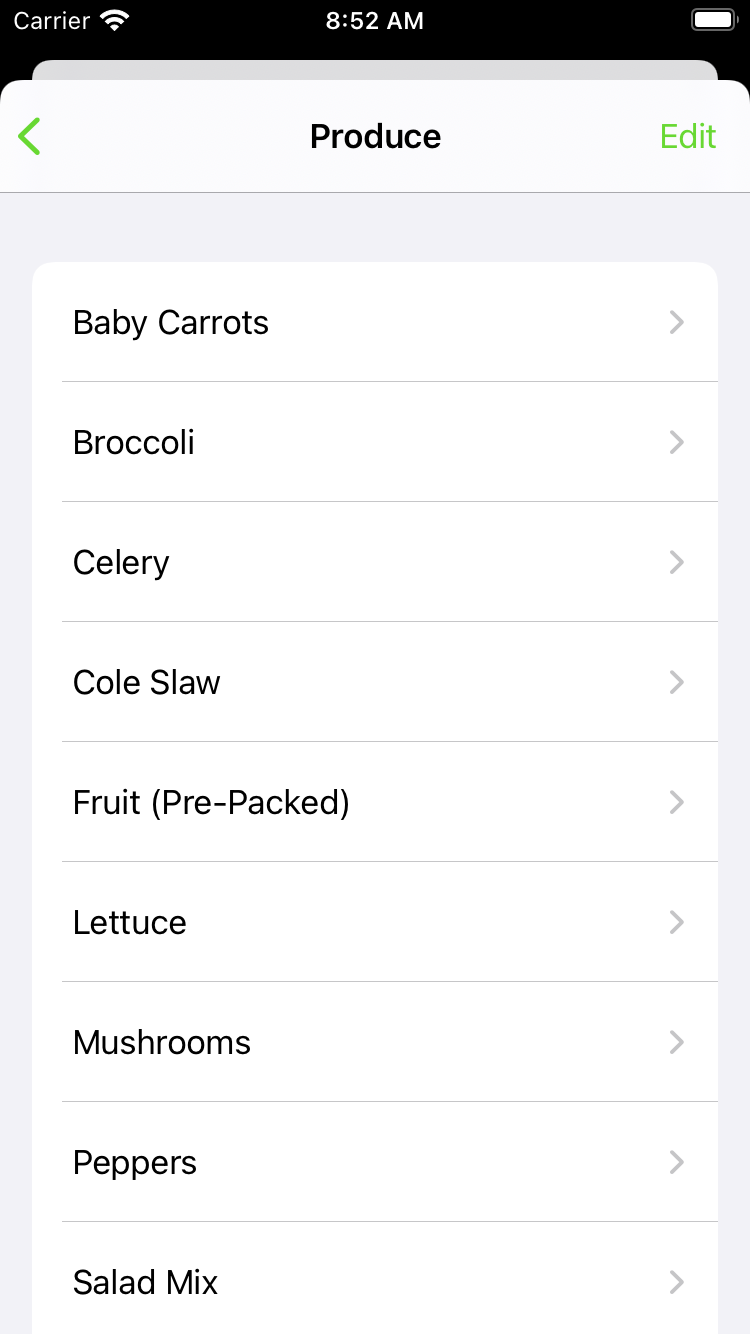Screen dimensions: 750x1334
Task: Click the disclosure arrow next to Broccoli
Action: pos(677,442)
